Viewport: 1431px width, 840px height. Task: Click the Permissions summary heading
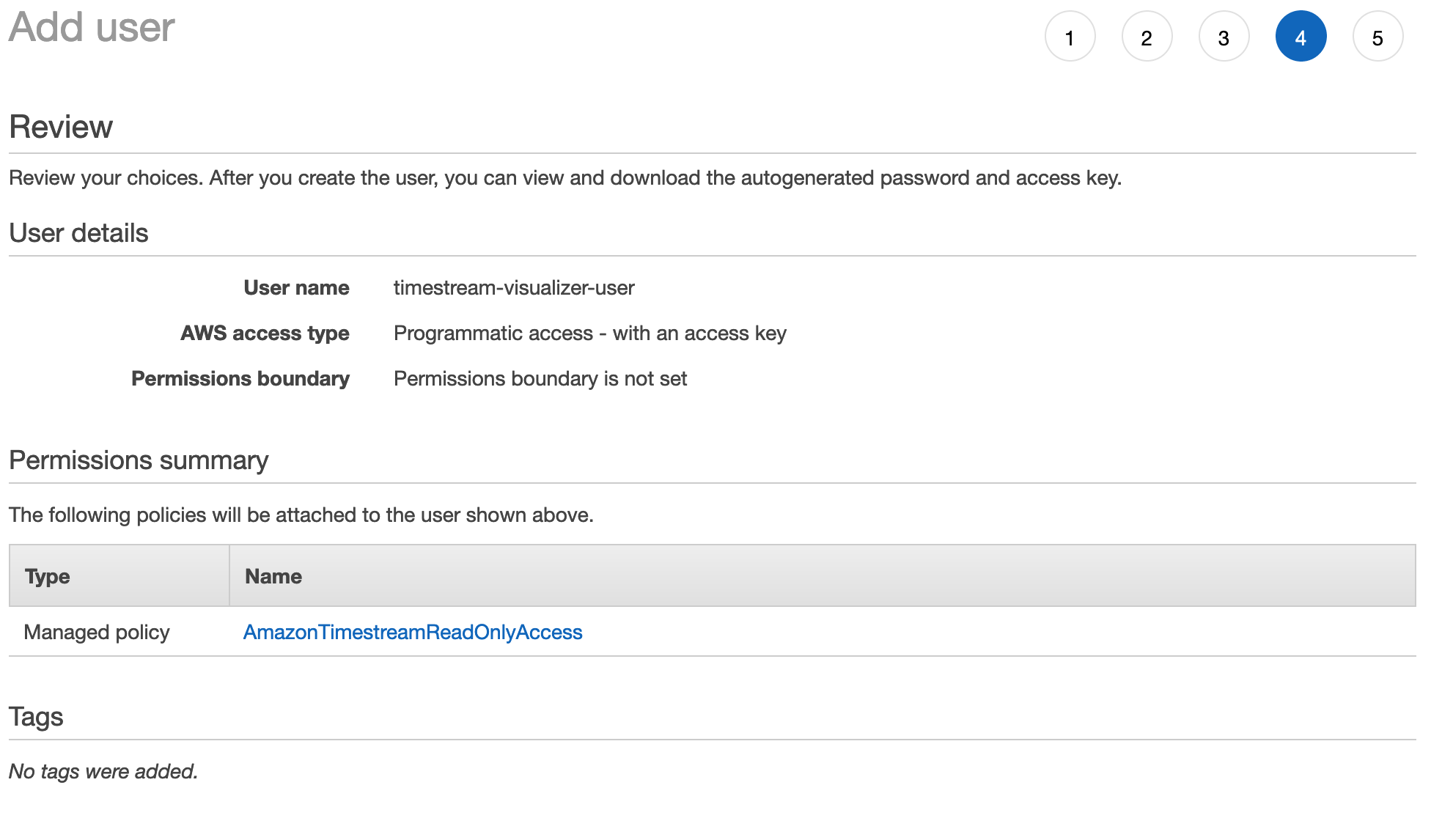pyautogui.click(x=139, y=460)
